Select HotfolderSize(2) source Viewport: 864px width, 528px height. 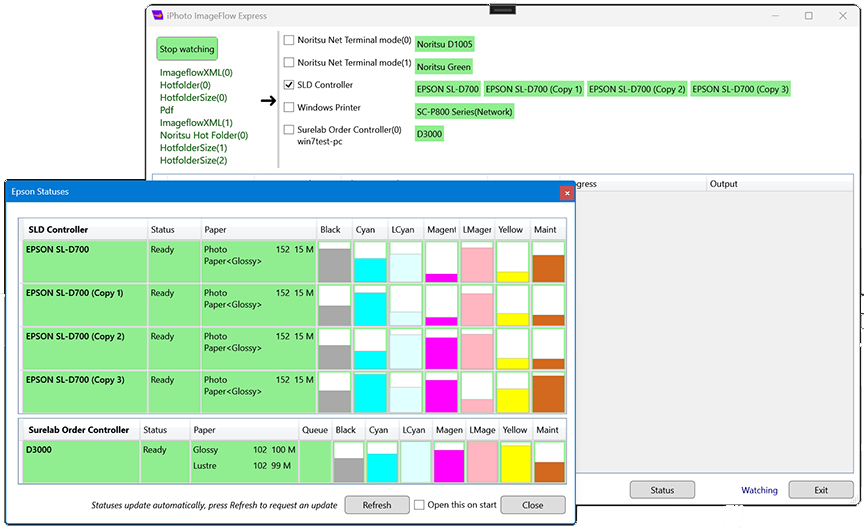(x=193, y=160)
